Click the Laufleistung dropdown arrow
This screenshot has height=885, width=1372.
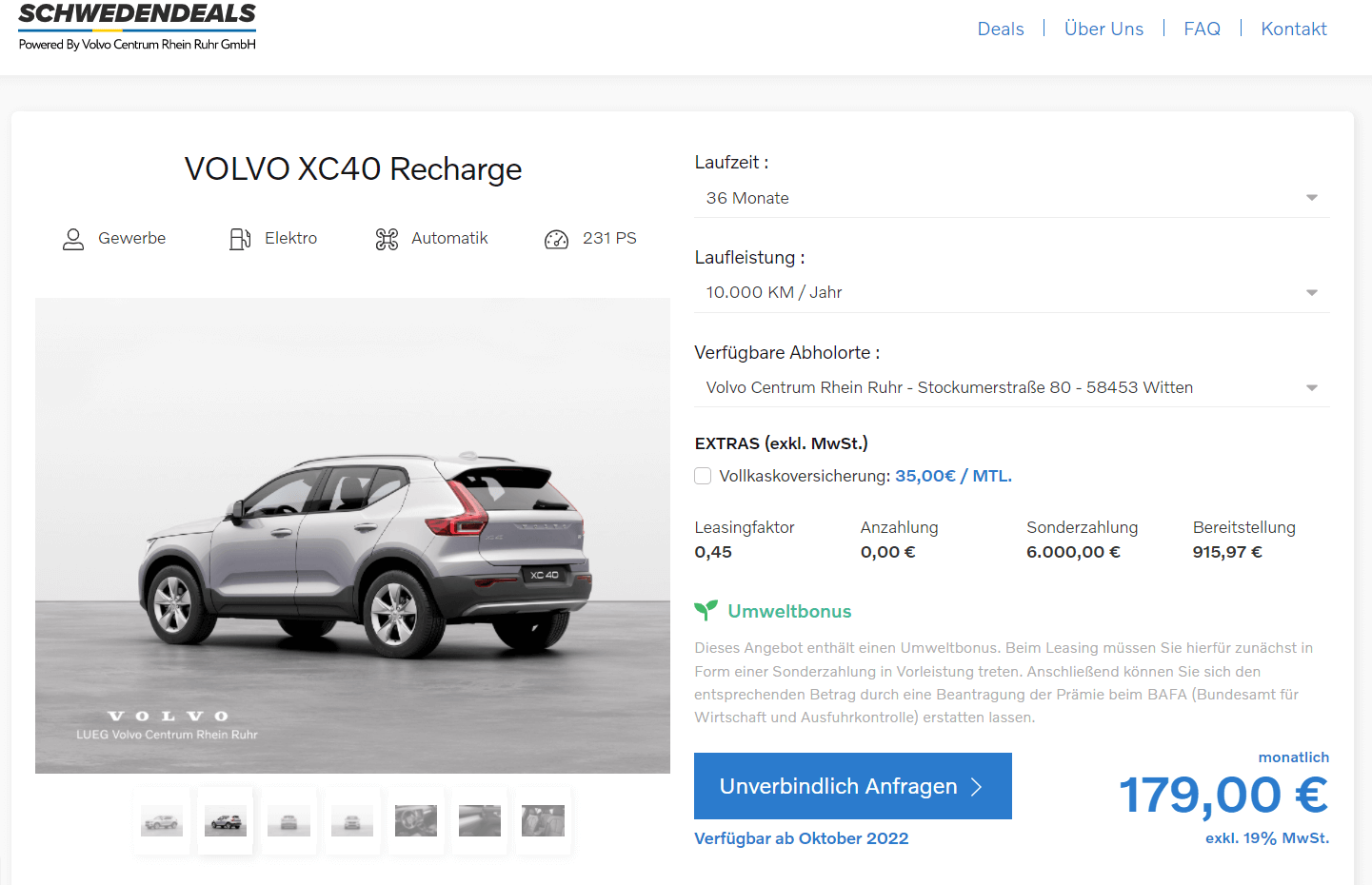click(1312, 292)
